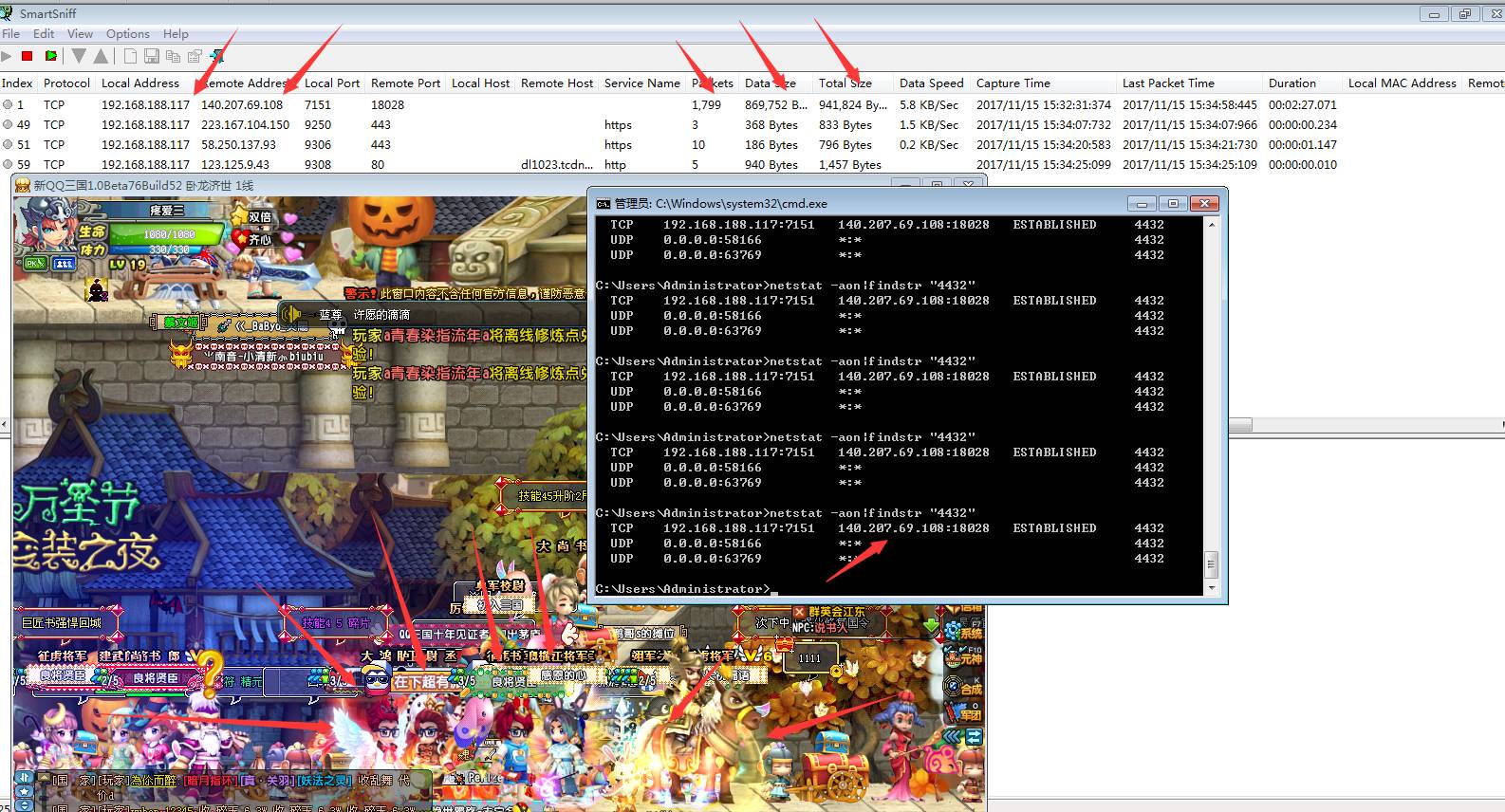Click the Save floppy disk icon
The image size is (1505, 812).
[x=152, y=57]
